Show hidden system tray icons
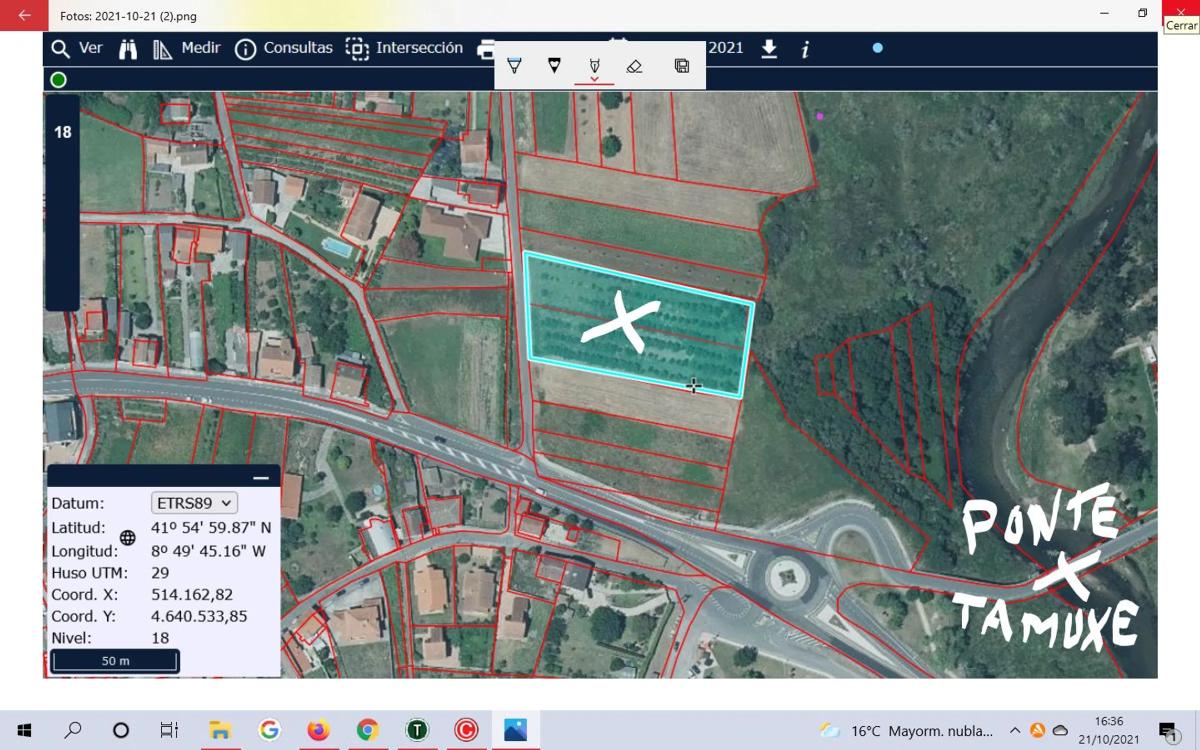This screenshot has height=750, width=1200. [x=1014, y=730]
